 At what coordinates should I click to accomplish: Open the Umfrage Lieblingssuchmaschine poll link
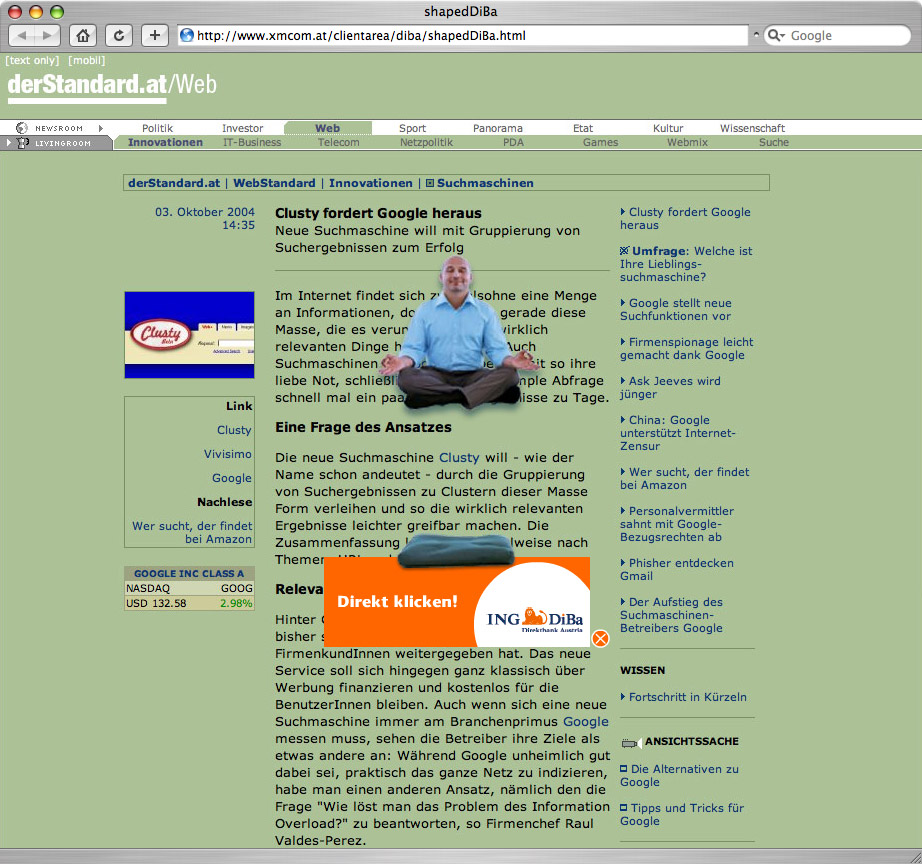pos(686,264)
